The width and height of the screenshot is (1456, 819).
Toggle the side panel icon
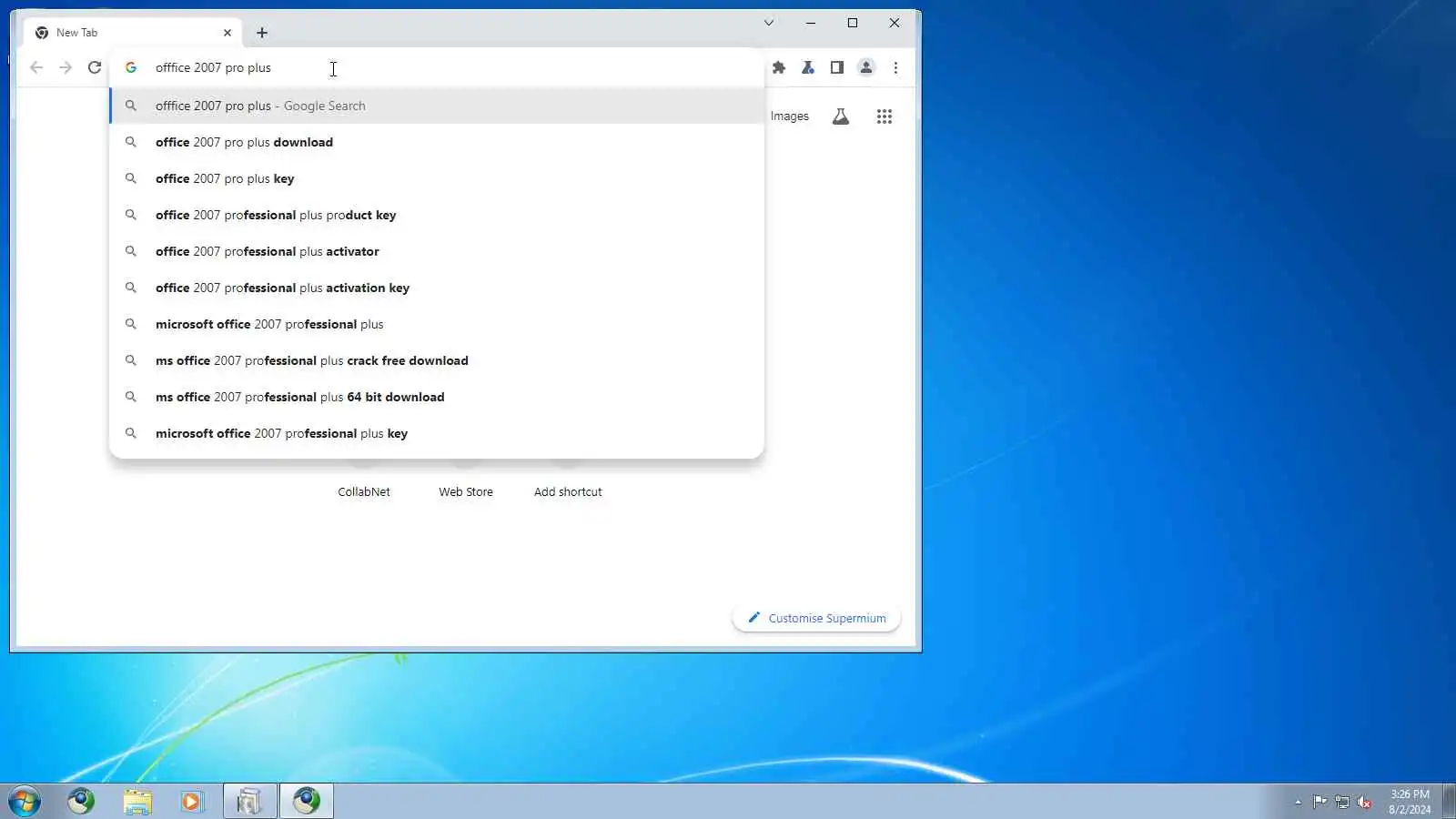coord(837,67)
